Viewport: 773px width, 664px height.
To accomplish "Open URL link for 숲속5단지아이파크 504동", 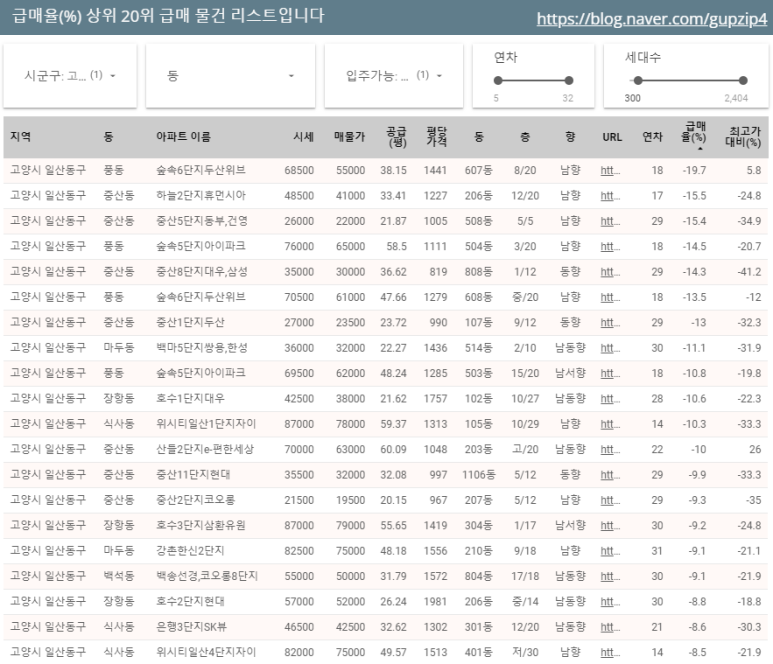I will click(610, 246).
